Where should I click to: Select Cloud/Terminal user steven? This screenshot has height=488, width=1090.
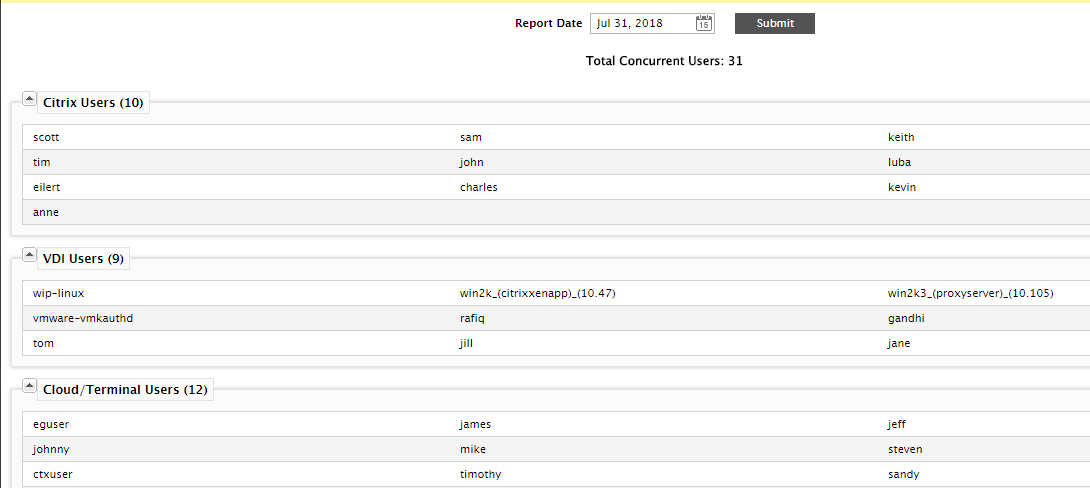(x=905, y=449)
